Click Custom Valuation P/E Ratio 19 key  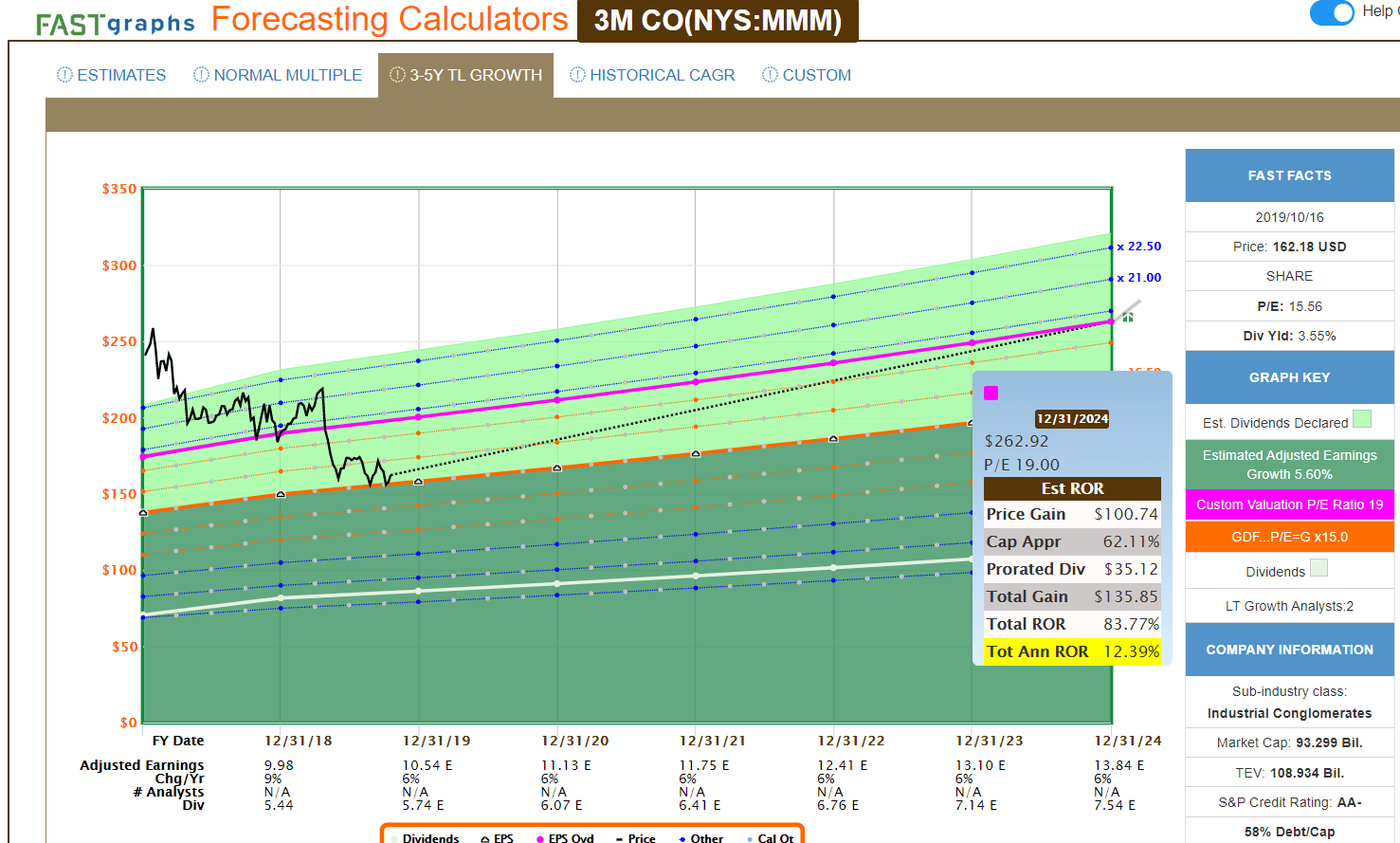pyautogui.click(x=1289, y=504)
